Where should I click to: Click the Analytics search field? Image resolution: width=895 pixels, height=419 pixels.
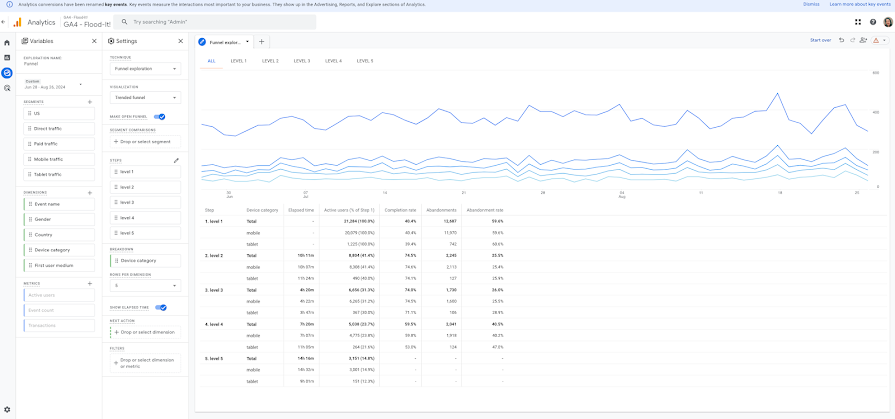click(x=215, y=22)
